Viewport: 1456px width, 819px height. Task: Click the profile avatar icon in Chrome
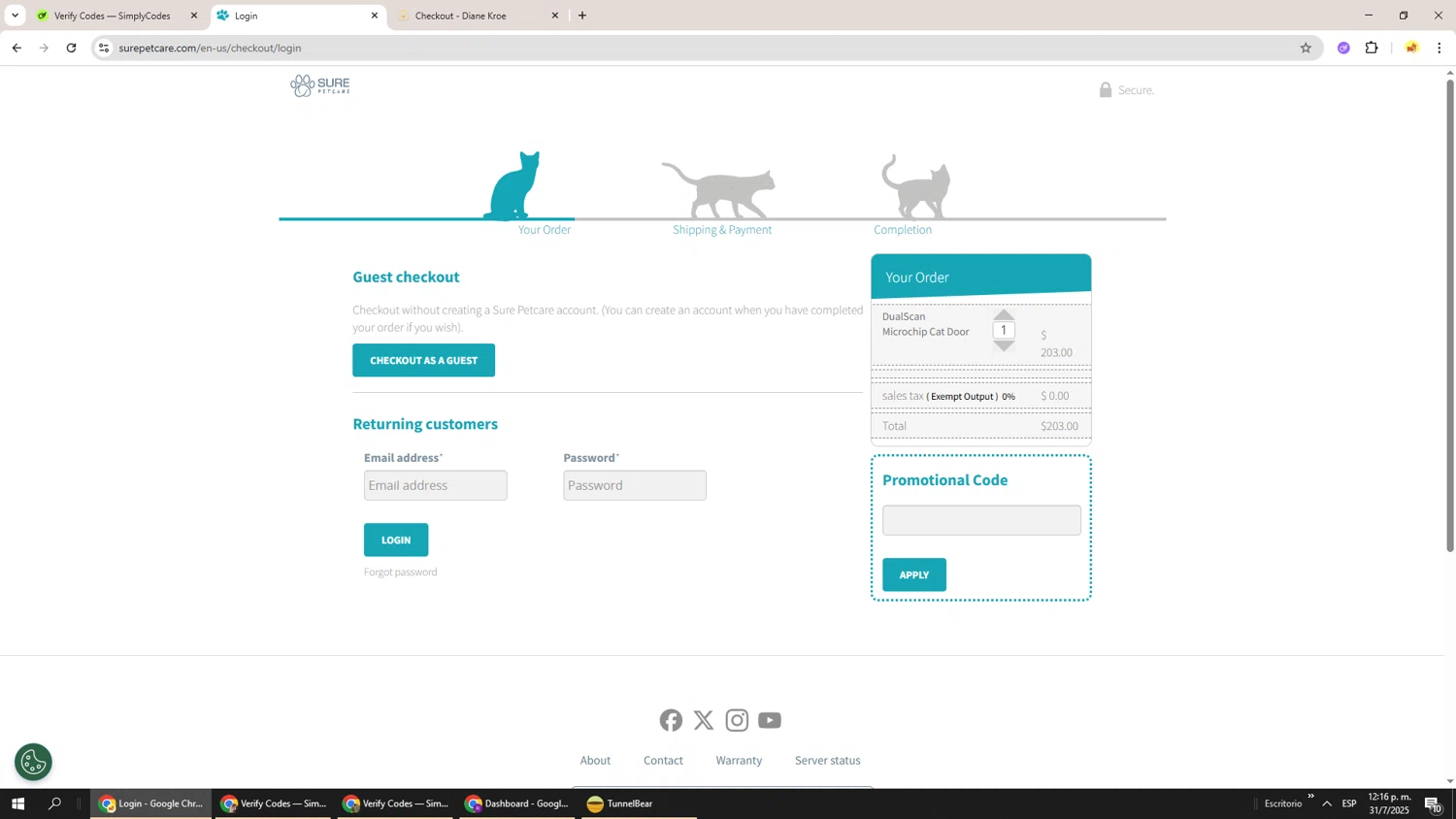pyautogui.click(x=1411, y=48)
